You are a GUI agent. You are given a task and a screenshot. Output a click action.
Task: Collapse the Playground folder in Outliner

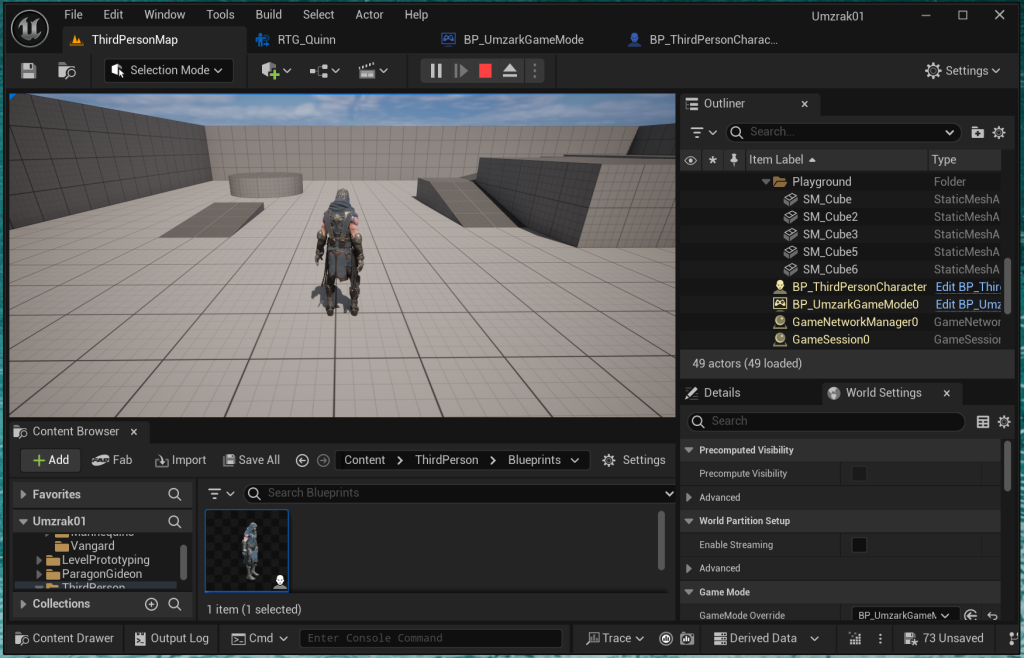[765, 182]
